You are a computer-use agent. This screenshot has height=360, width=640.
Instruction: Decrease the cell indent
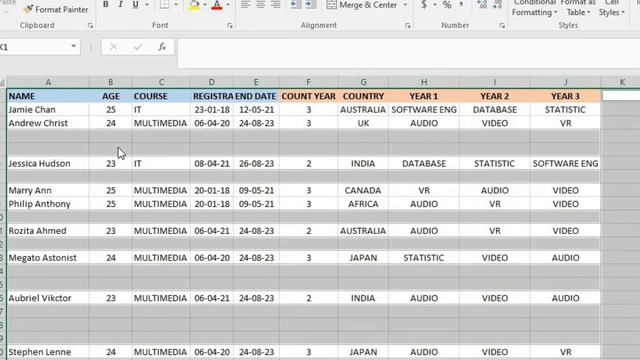click(296, 5)
